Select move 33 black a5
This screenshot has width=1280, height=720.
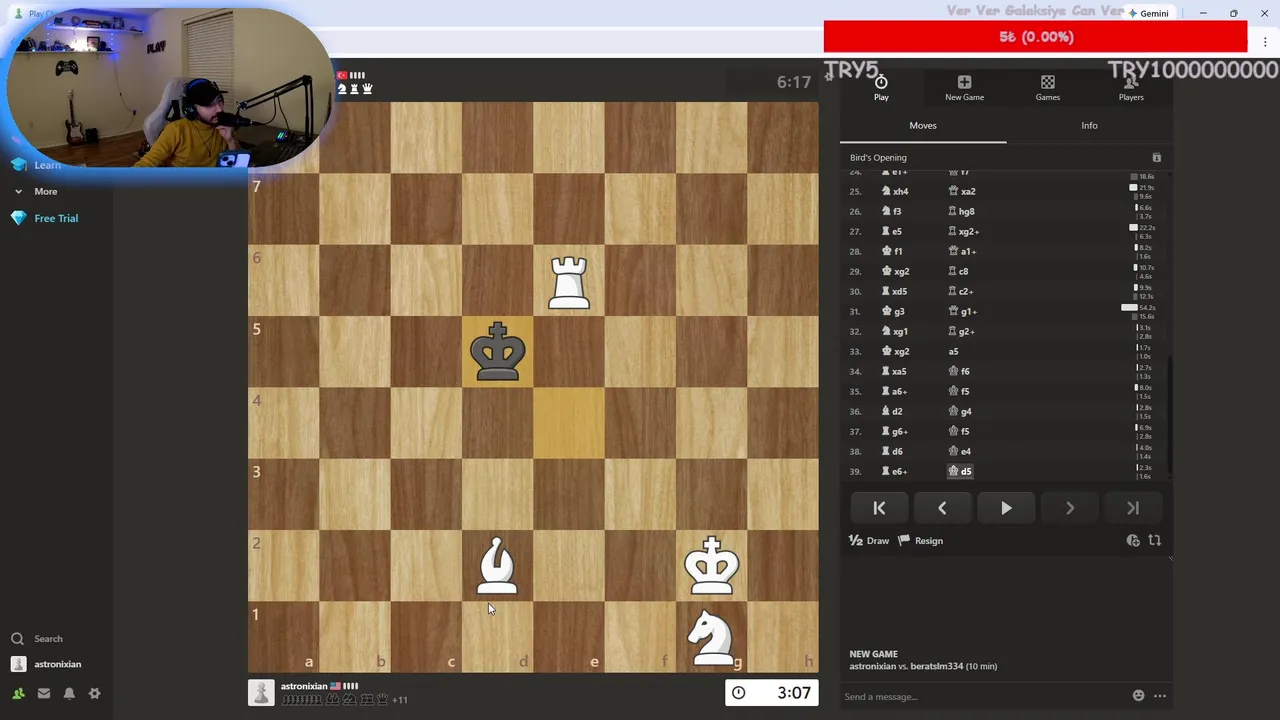(x=953, y=351)
